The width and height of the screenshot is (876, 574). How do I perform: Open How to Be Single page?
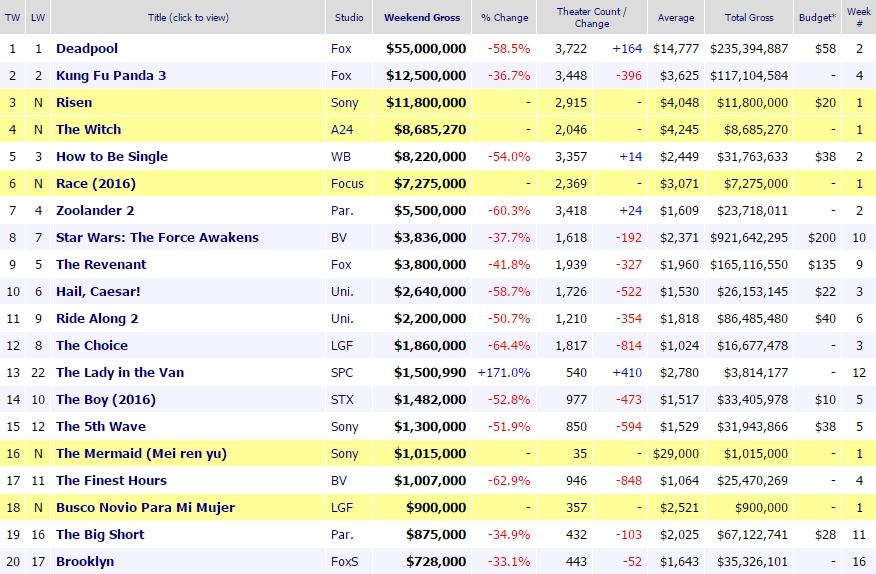pos(112,156)
